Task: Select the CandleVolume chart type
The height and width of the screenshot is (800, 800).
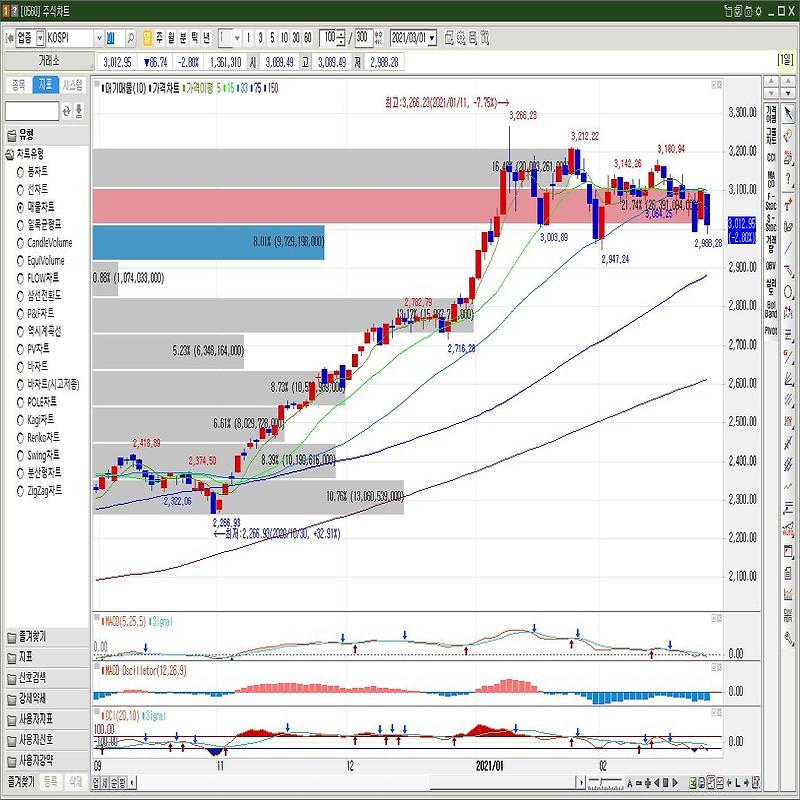Action: [x=44, y=242]
